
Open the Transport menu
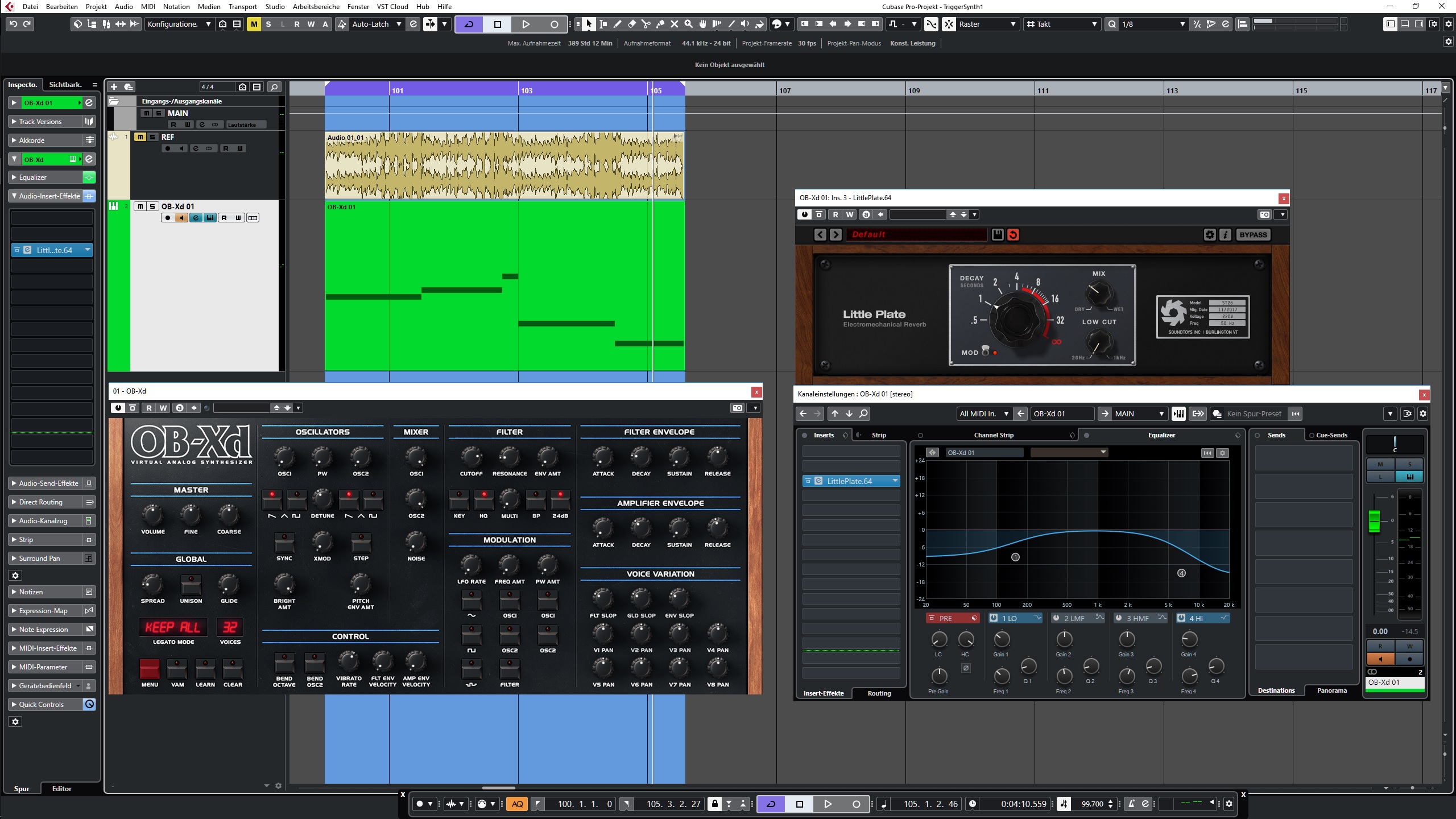pyautogui.click(x=242, y=7)
